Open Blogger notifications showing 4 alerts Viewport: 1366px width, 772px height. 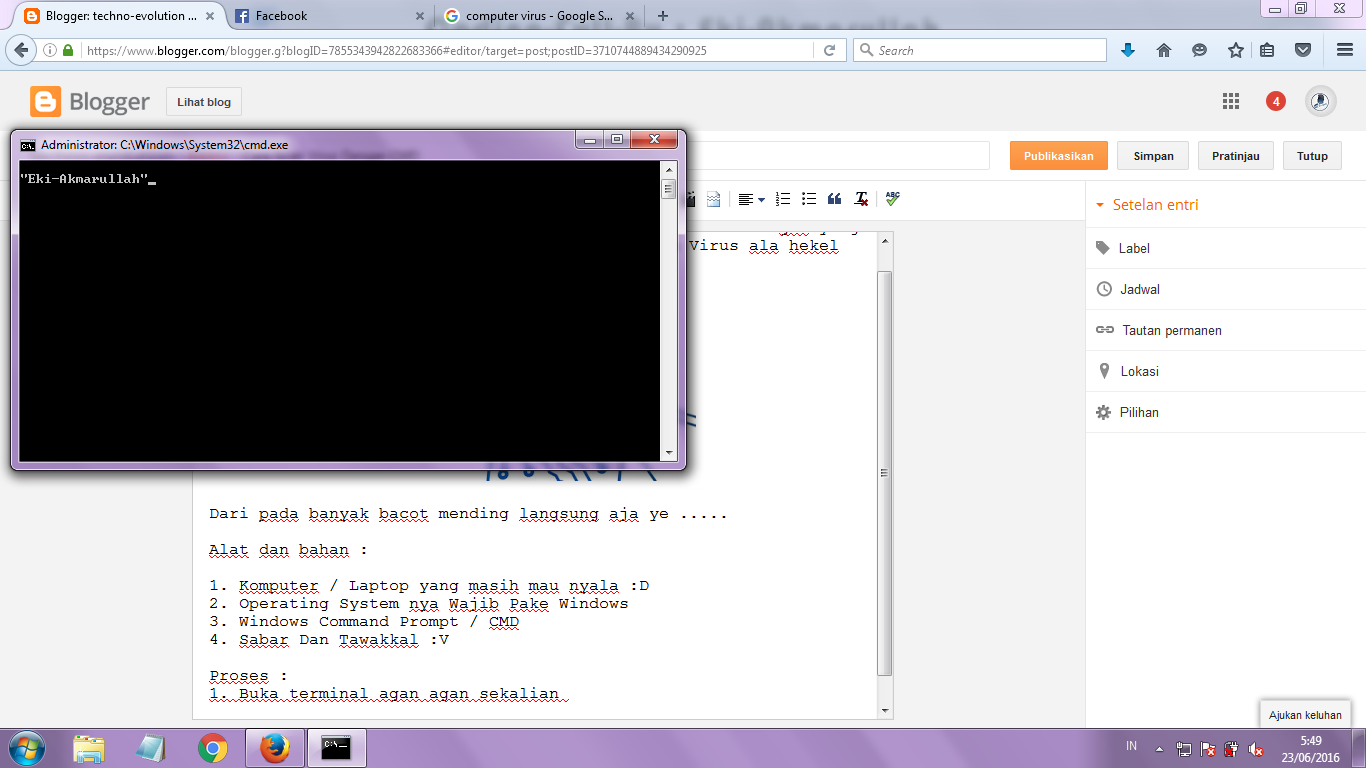pos(1275,101)
